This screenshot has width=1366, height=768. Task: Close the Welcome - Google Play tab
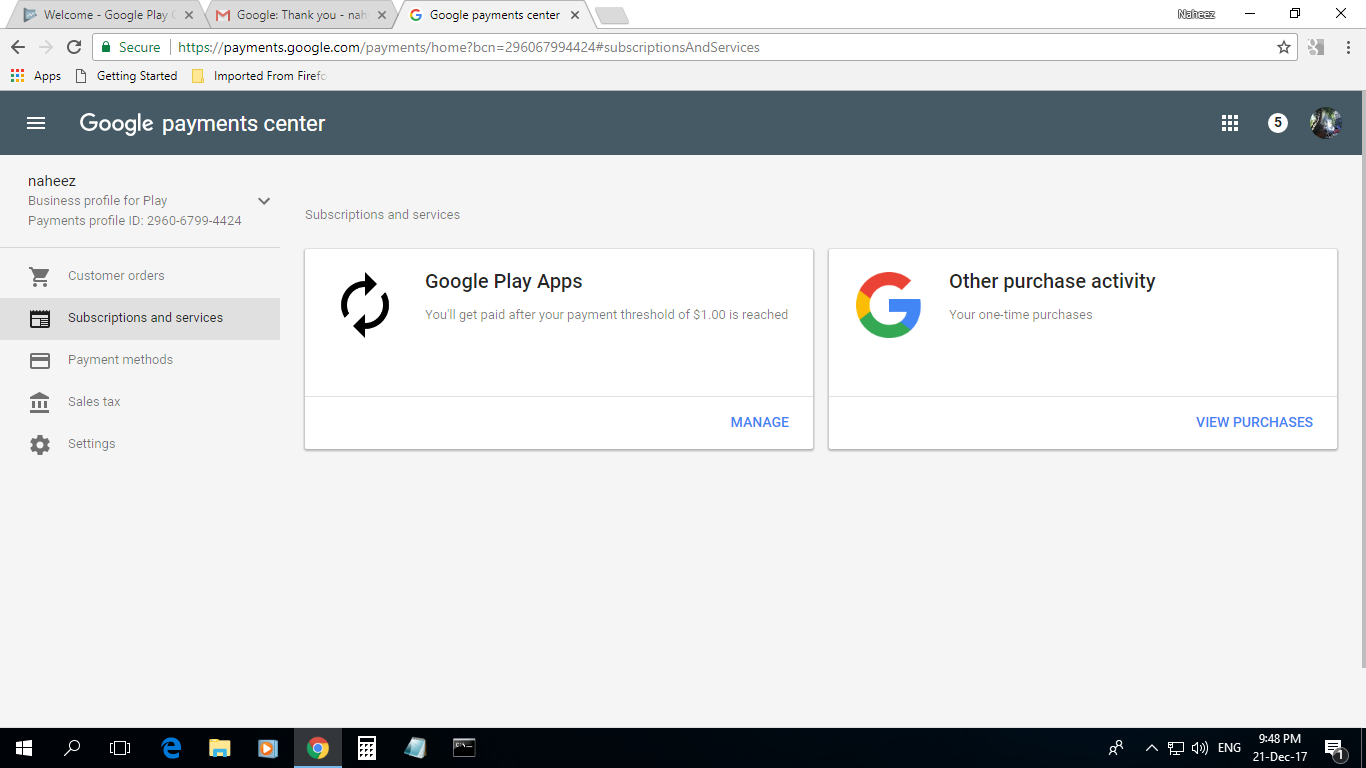pyautogui.click(x=189, y=15)
